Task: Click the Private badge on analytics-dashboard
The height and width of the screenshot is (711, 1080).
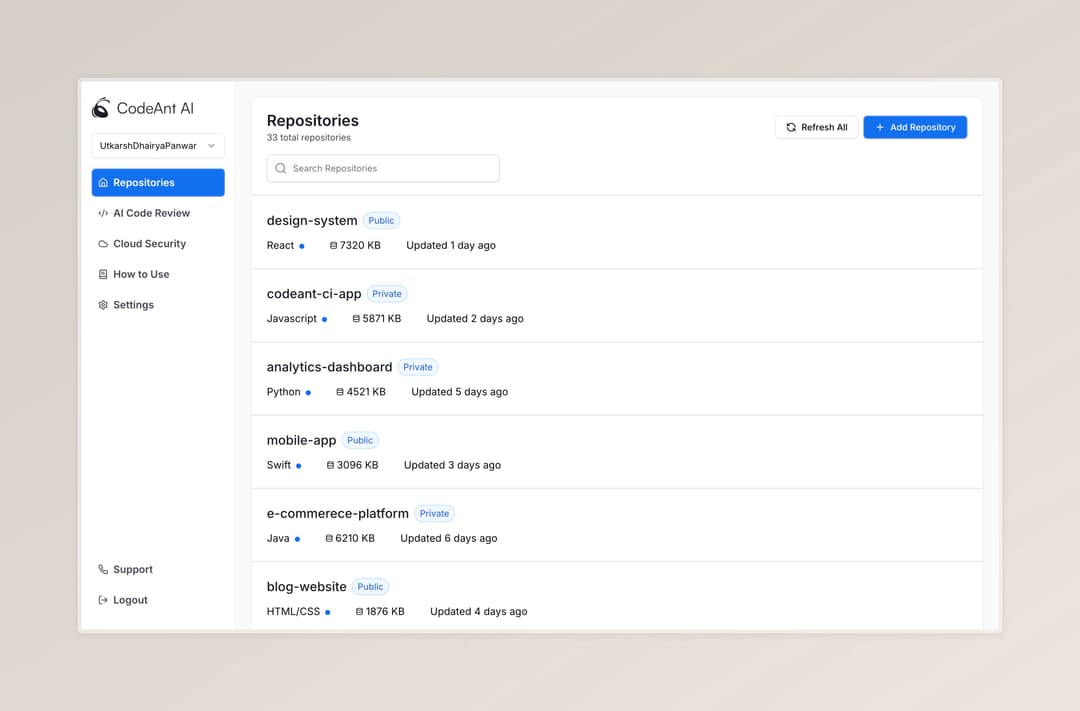Action: tap(418, 367)
